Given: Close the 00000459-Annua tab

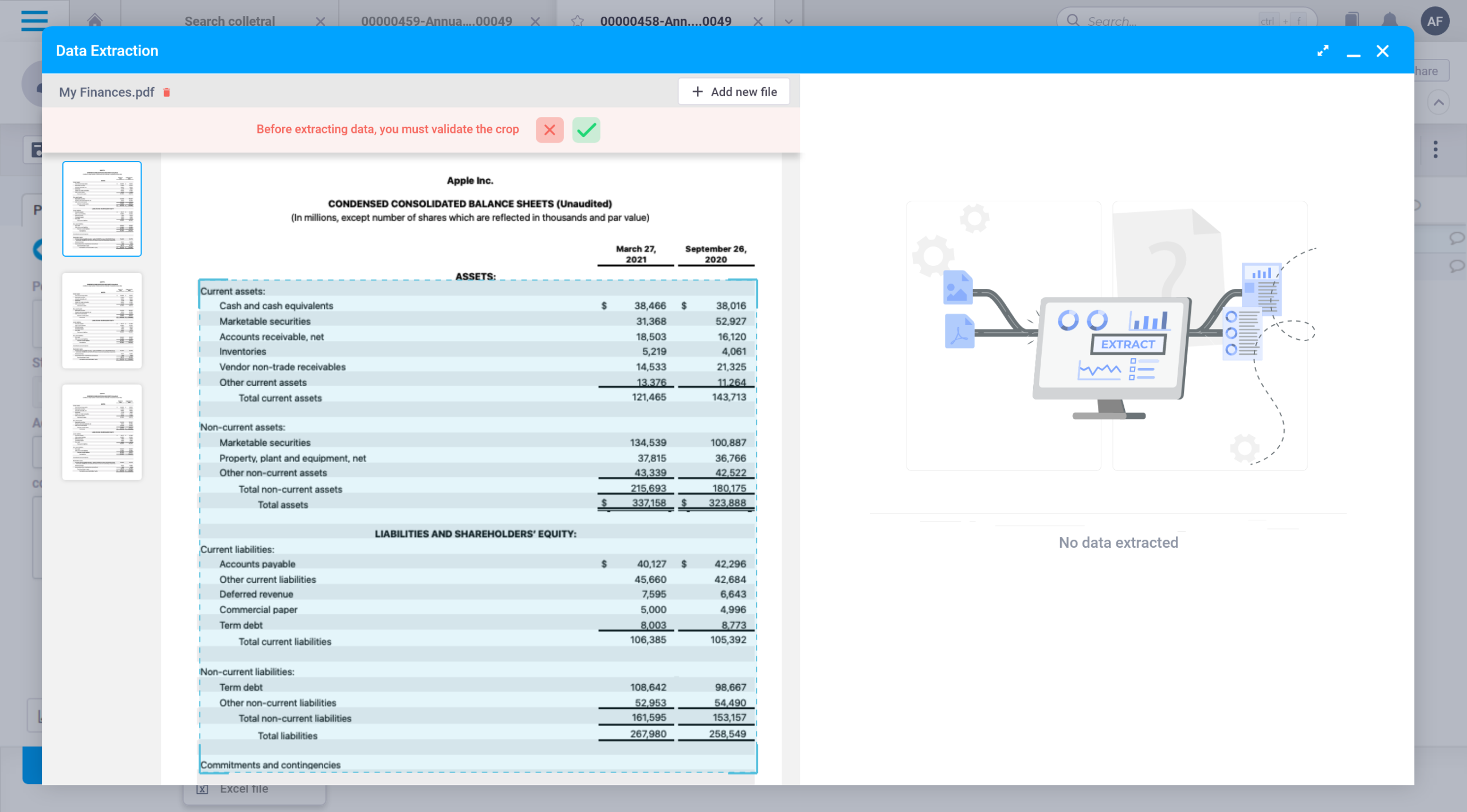Looking at the screenshot, I should [x=535, y=21].
